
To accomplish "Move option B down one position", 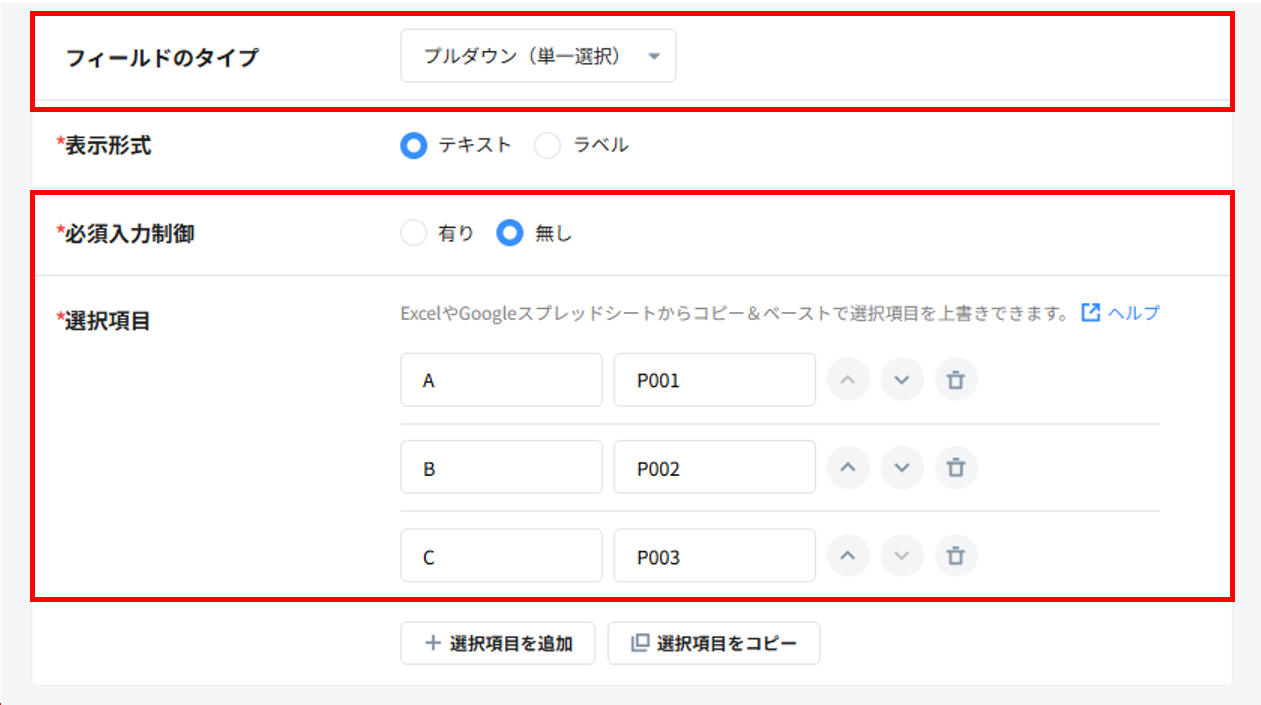I will coord(901,468).
